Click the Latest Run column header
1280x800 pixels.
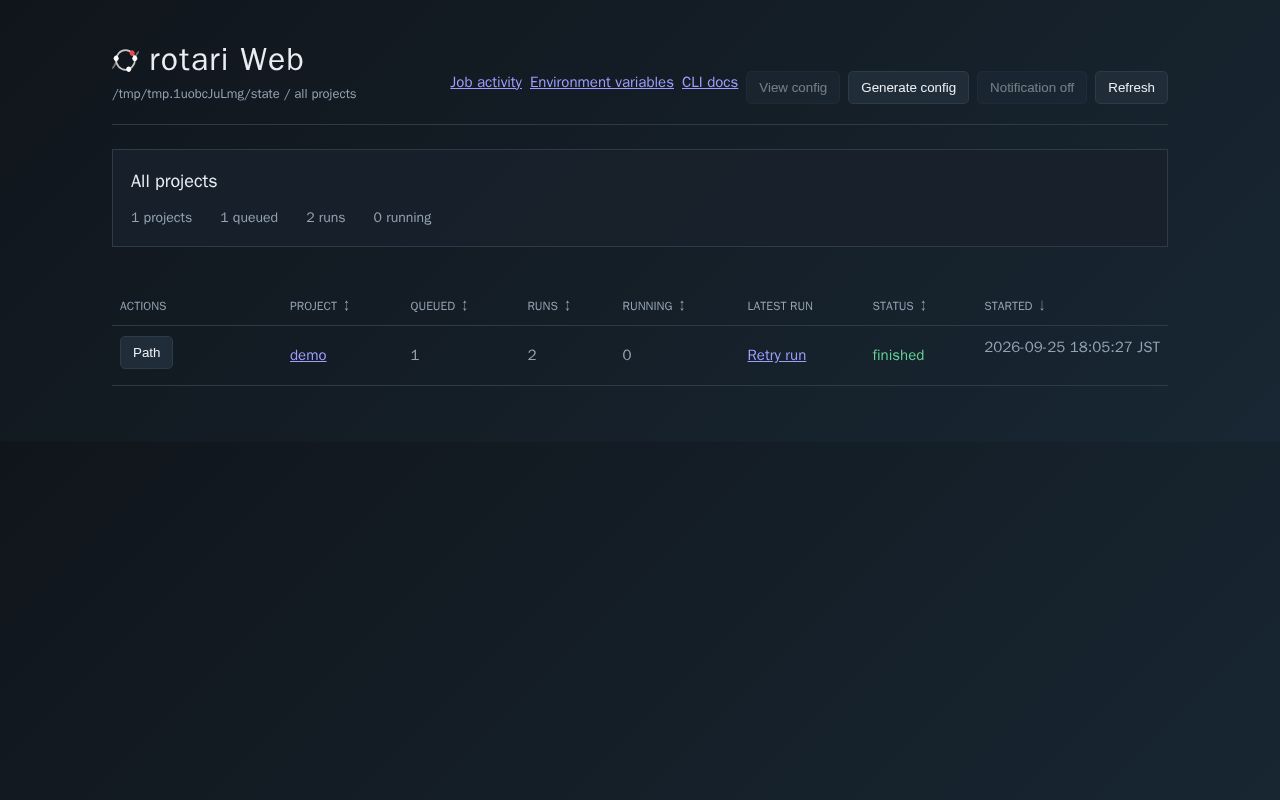click(x=780, y=306)
